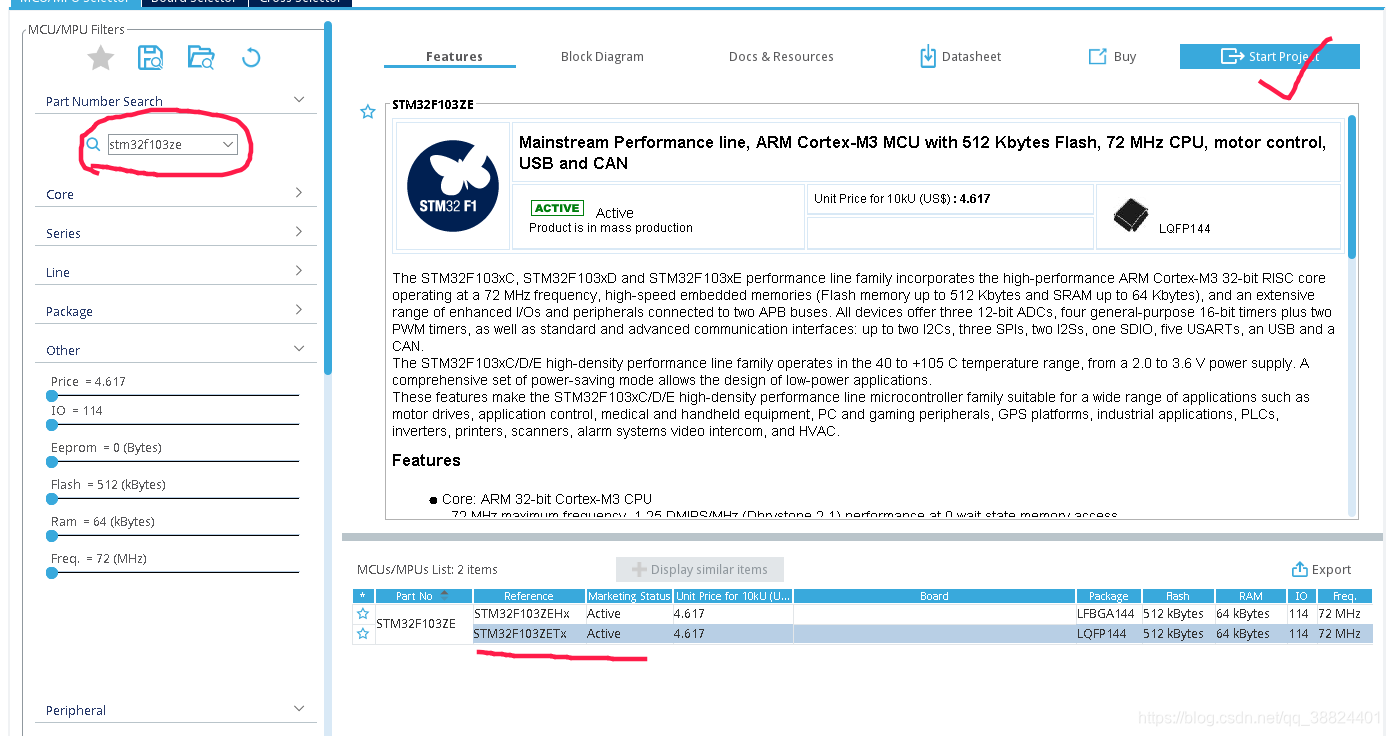This screenshot has width=1389, height=736.
Task: Adjust the IO slider handle
Action: pyautogui.click(x=52, y=425)
